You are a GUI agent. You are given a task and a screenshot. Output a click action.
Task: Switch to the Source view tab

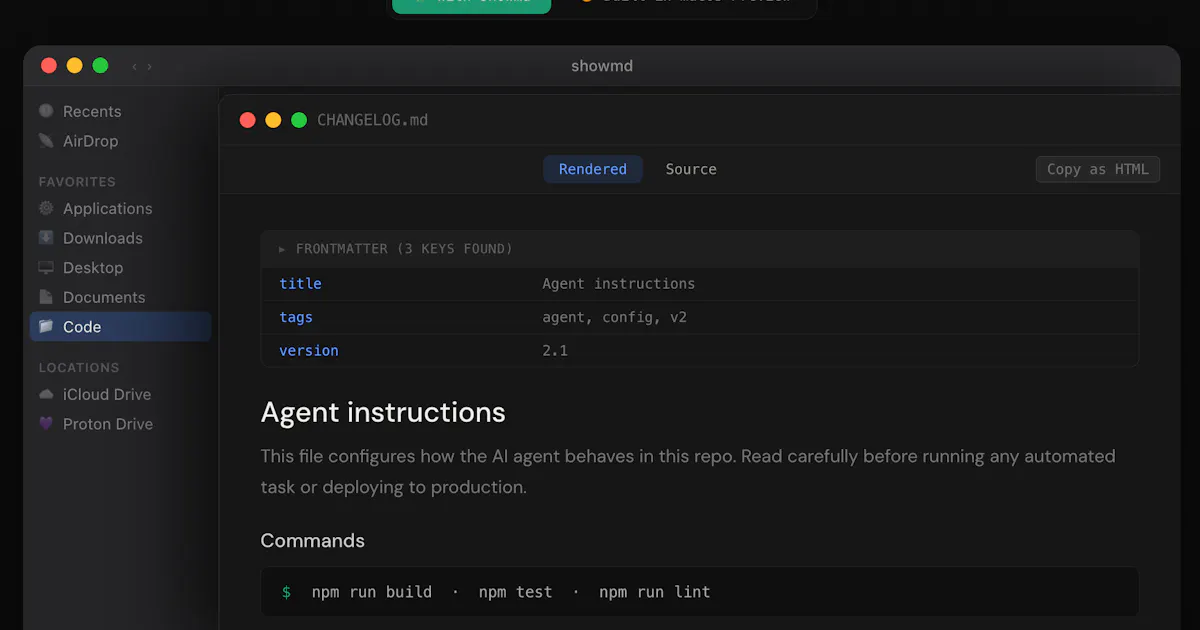pos(691,169)
